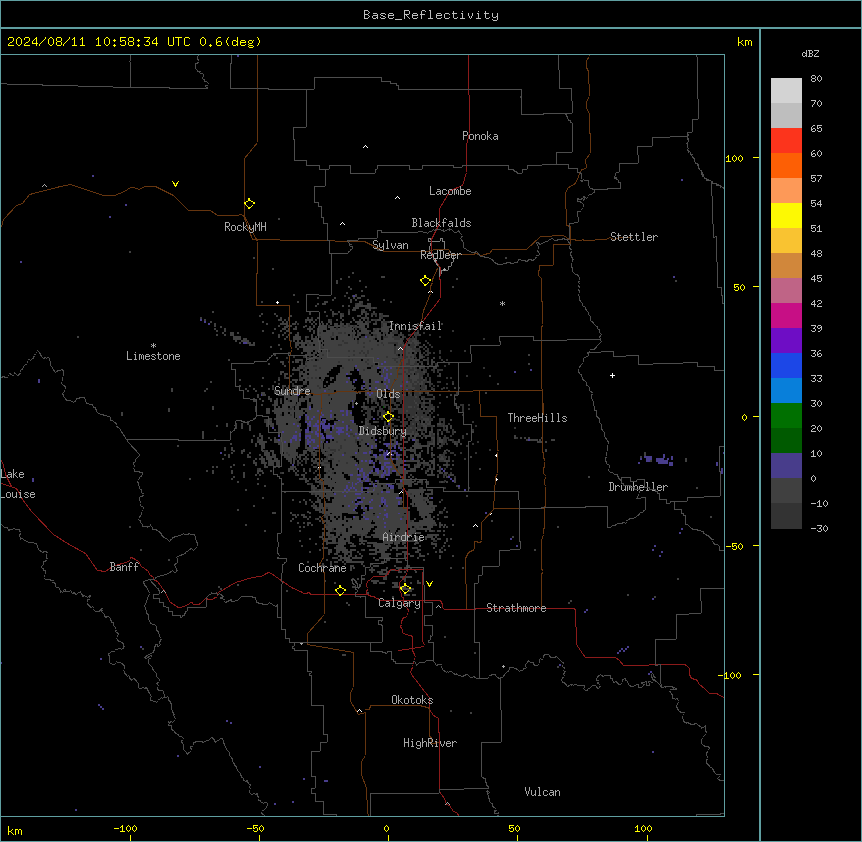Viewport: 862px width, 842px height.
Task: Select the Sylvan label
Action: (390, 245)
